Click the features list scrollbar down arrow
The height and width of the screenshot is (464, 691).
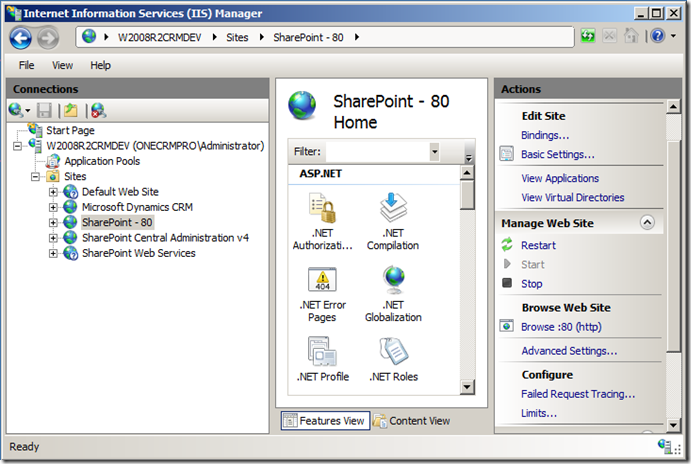467,386
